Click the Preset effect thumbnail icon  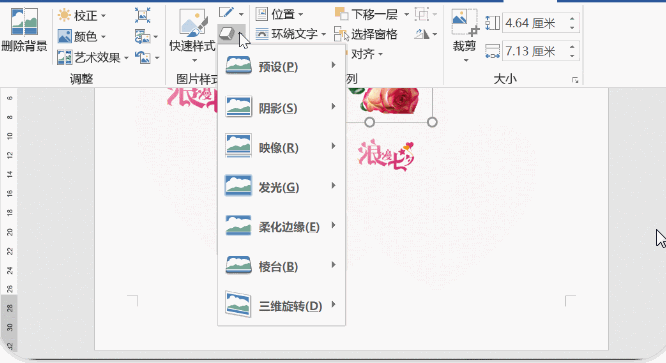[x=238, y=65]
